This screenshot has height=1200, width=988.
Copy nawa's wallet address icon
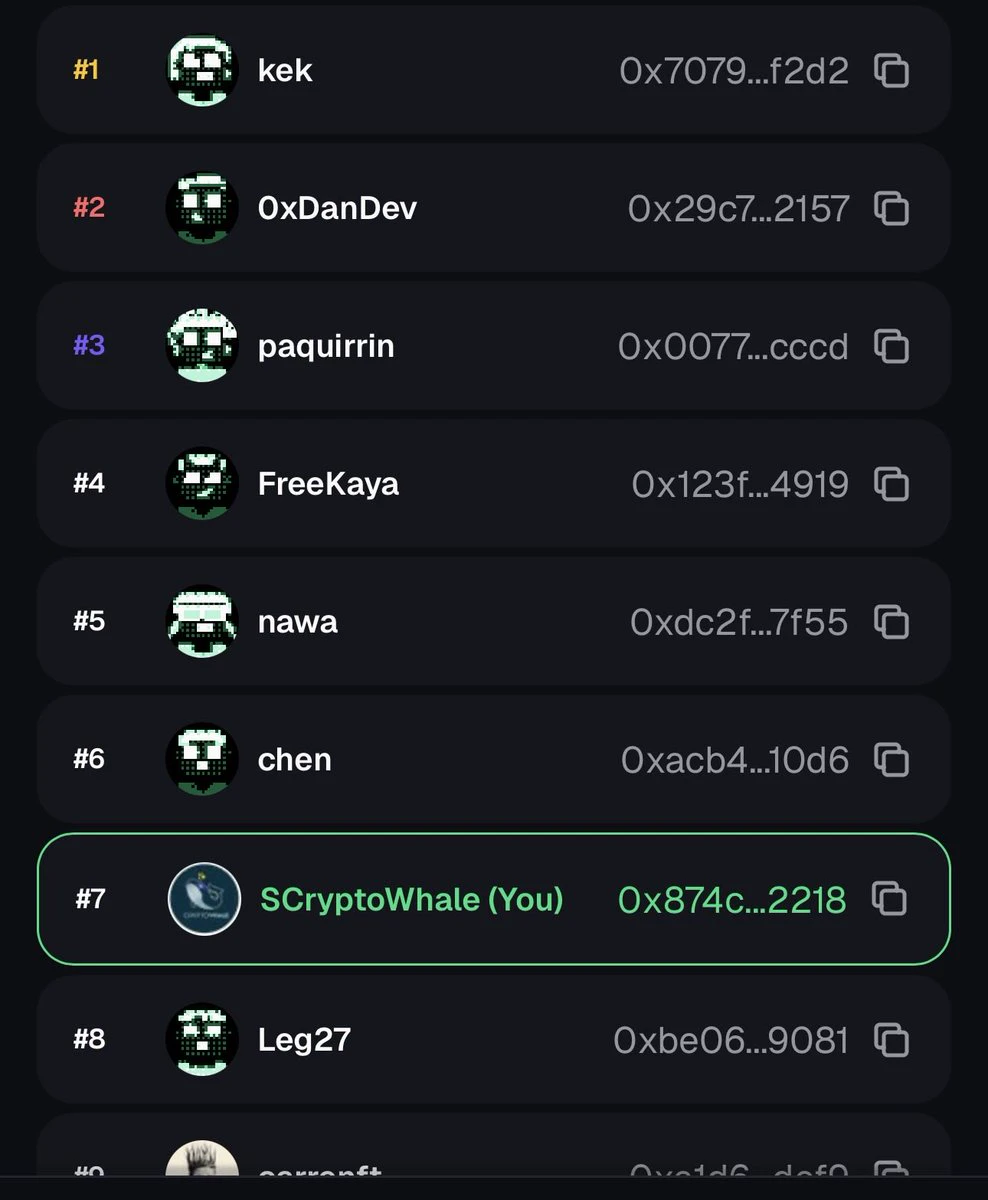(891, 622)
